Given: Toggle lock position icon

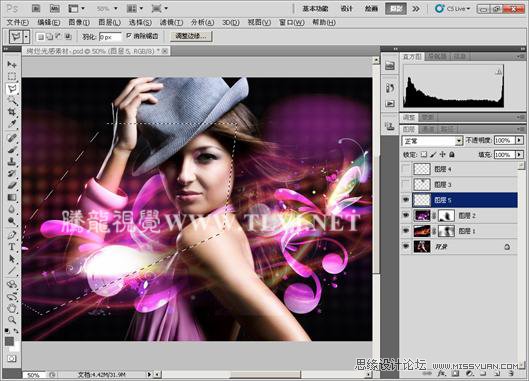Looking at the screenshot, I should pyautogui.click(x=442, y=155).
